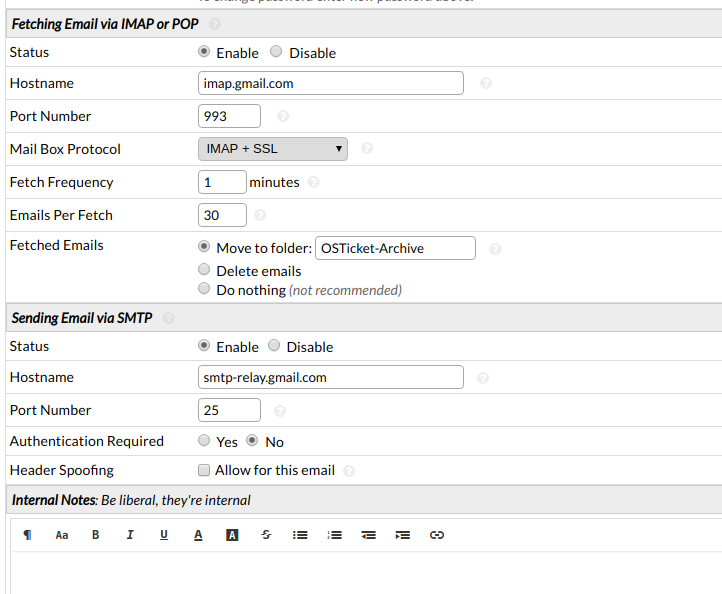Screen dimensions: 722x594
Task: Click the SMTP Hostname input field
Action: point(331,377)
